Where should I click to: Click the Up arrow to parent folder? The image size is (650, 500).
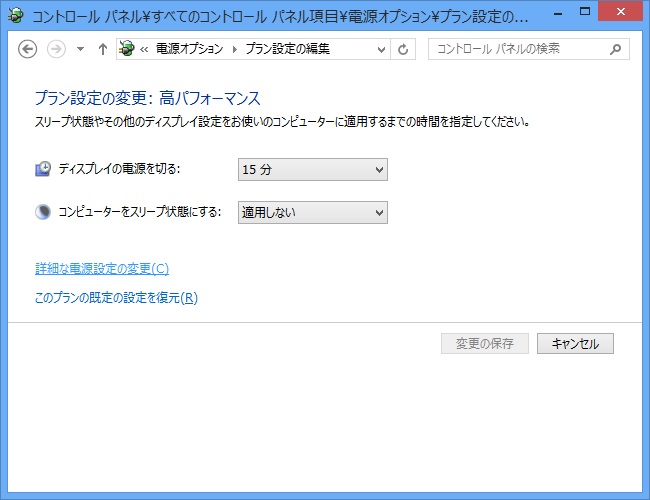coord(102,49)
